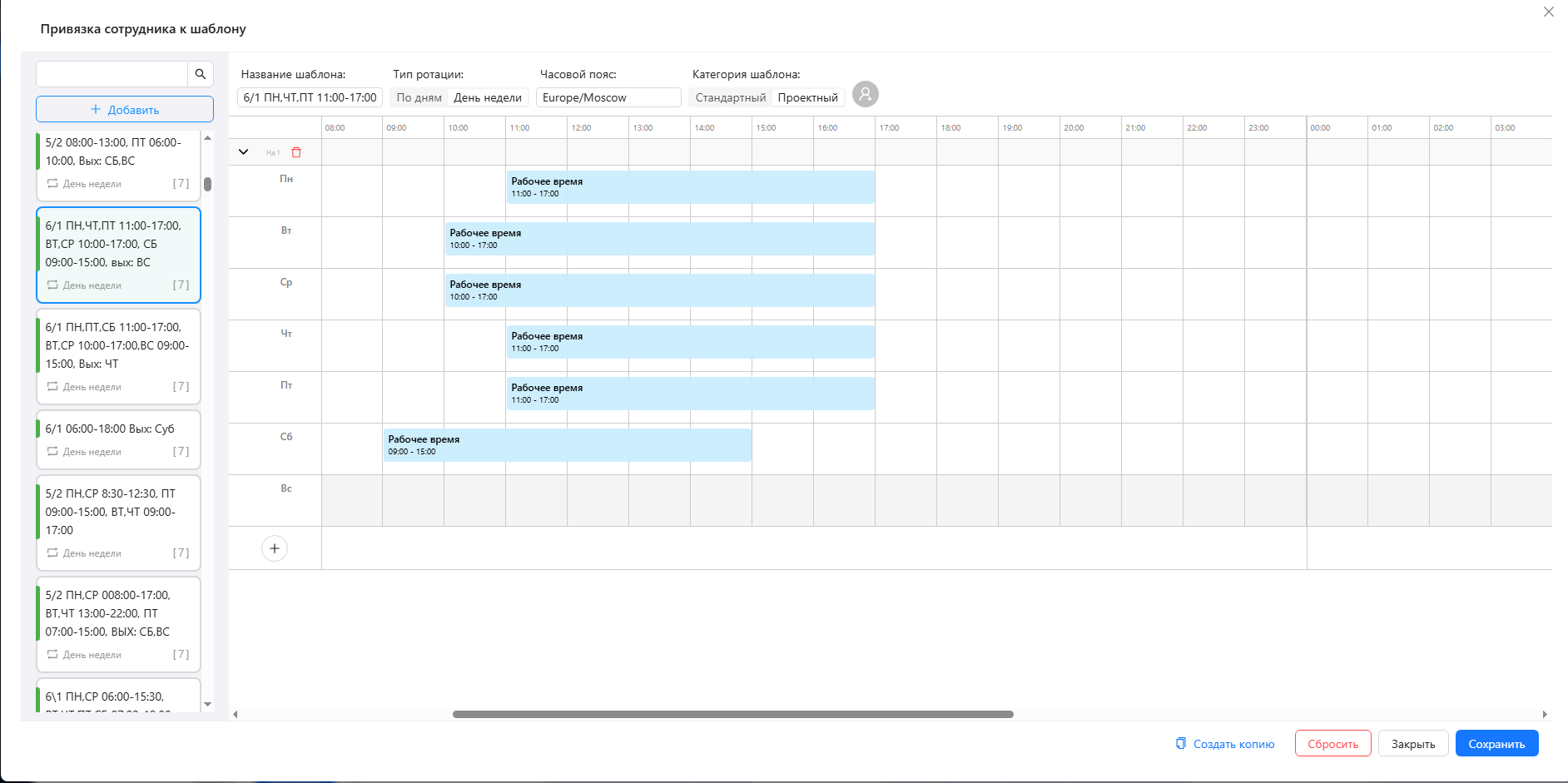Image resolution: width=1568 pixels, height=783 pixels.
Task: Click the Ср day label
Action: pos(286,282)
